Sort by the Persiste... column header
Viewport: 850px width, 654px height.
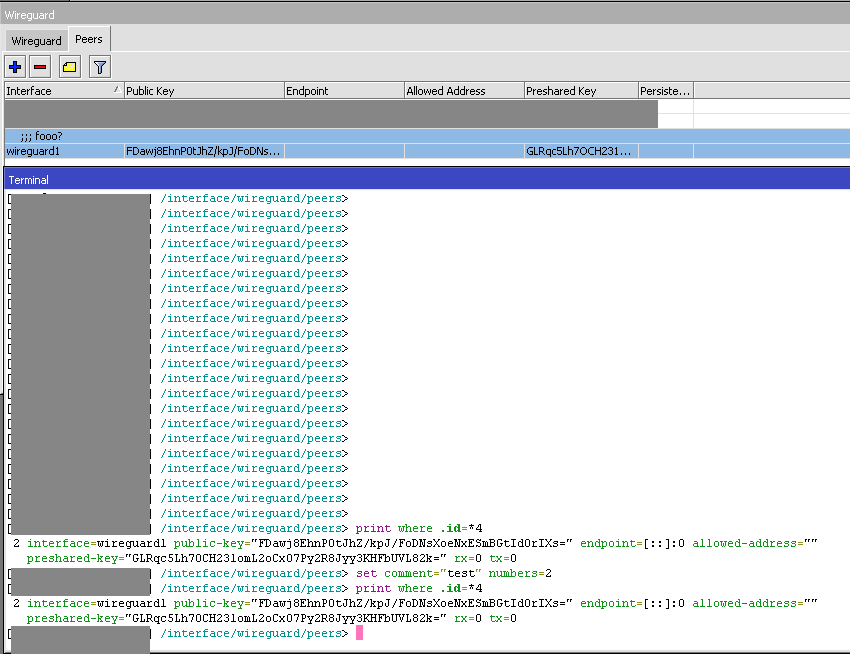(666, 91)
